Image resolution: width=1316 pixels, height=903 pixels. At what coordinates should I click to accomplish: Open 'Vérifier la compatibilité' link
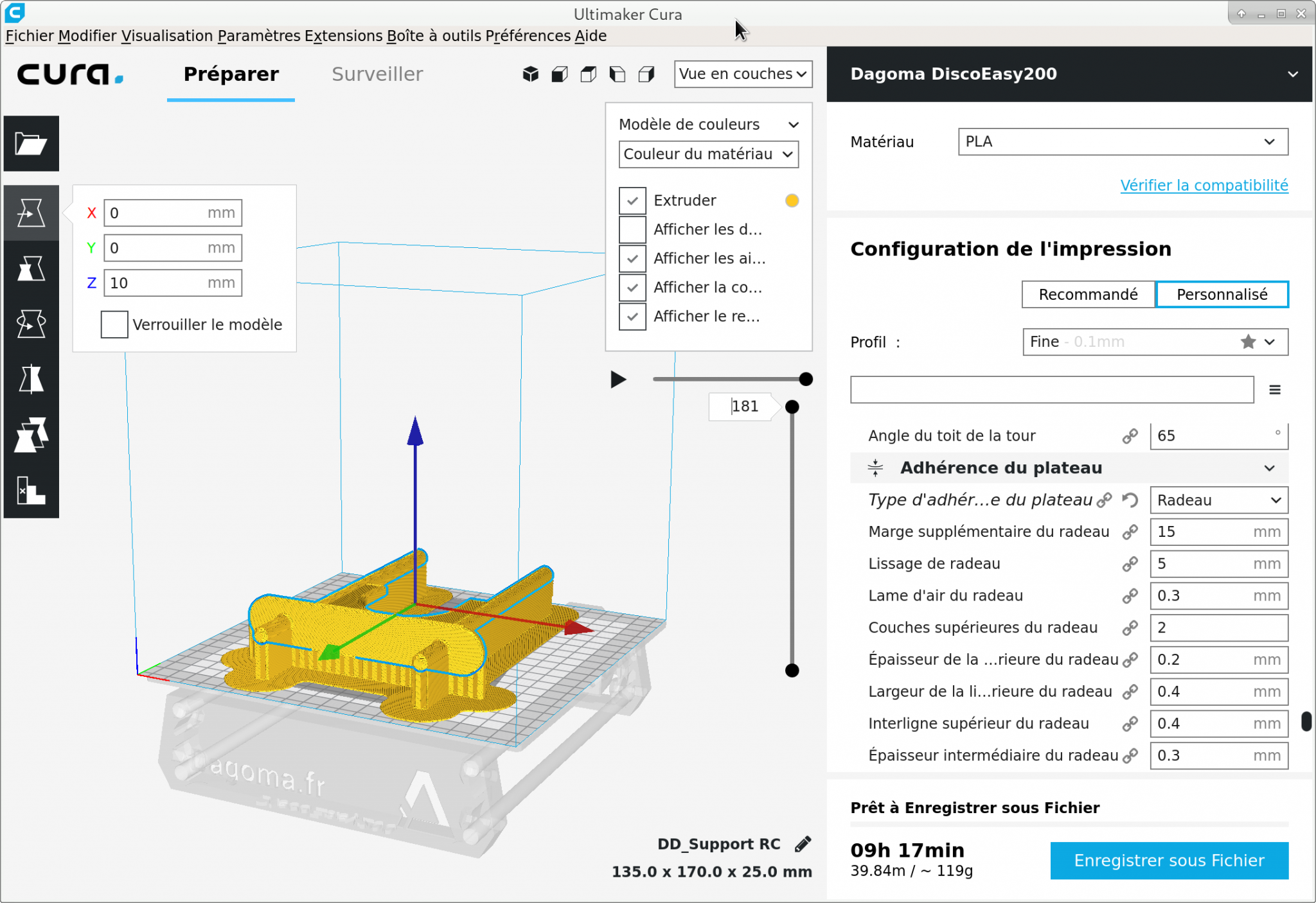click(1204, 186)
